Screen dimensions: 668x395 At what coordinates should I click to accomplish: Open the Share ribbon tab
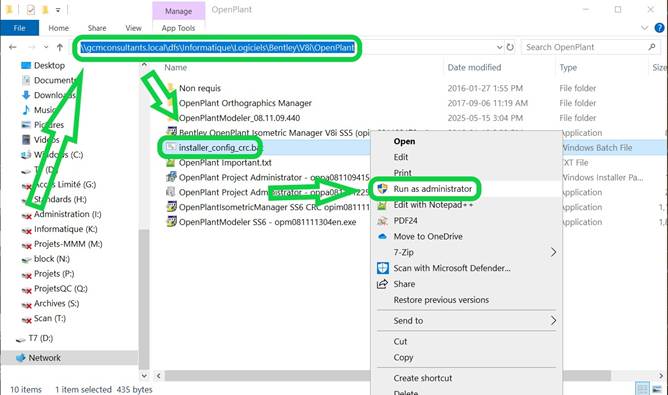(x=97, y=28)
